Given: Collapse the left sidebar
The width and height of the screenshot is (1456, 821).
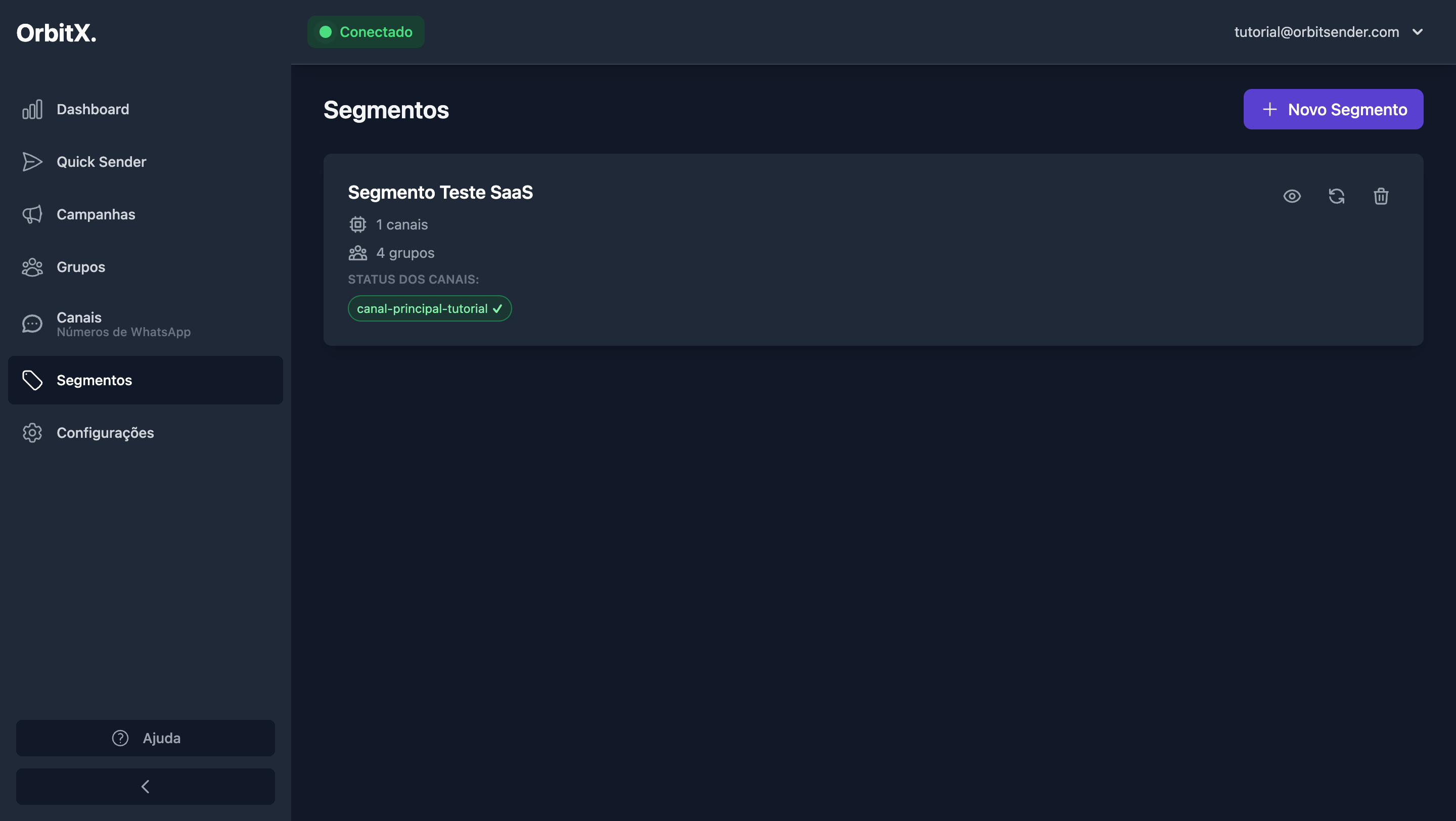Looking at the screenshot, I should 145,786.
